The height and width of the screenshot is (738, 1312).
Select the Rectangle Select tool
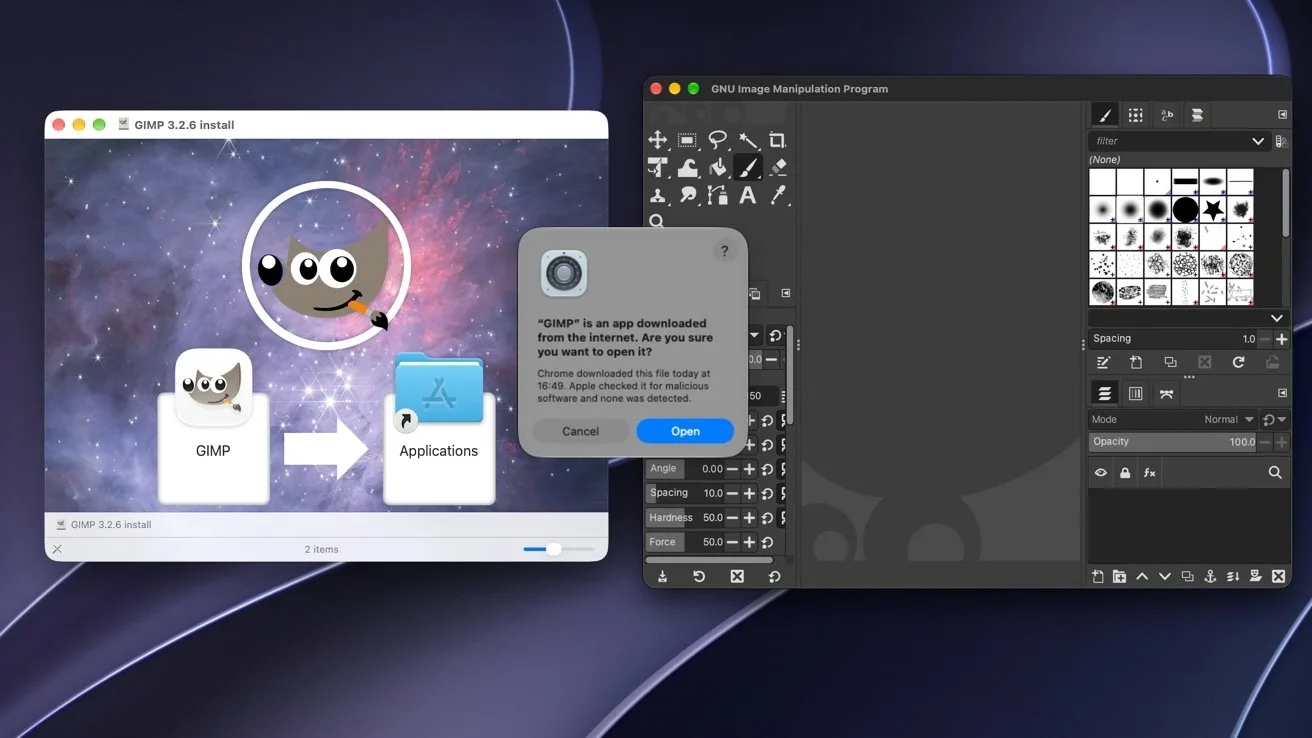click(687, 140)
